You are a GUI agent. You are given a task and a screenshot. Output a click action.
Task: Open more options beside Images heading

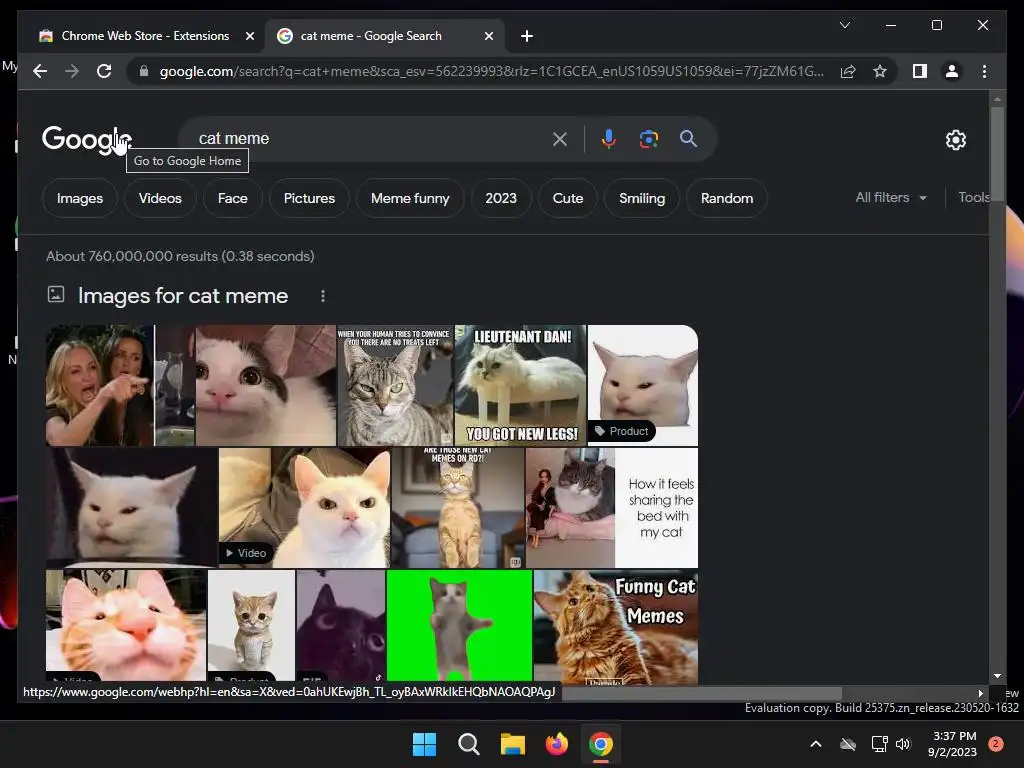[323, 296]
